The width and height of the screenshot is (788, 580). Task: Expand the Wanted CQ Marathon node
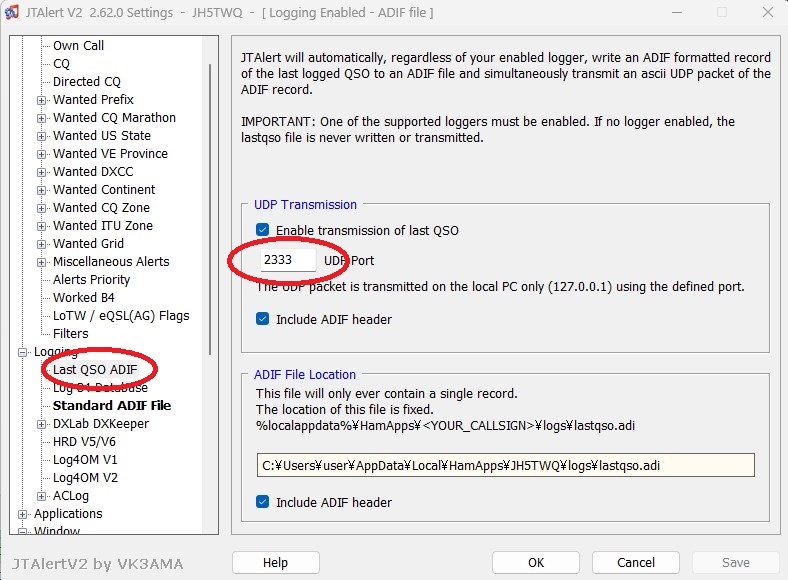[42, 118]
